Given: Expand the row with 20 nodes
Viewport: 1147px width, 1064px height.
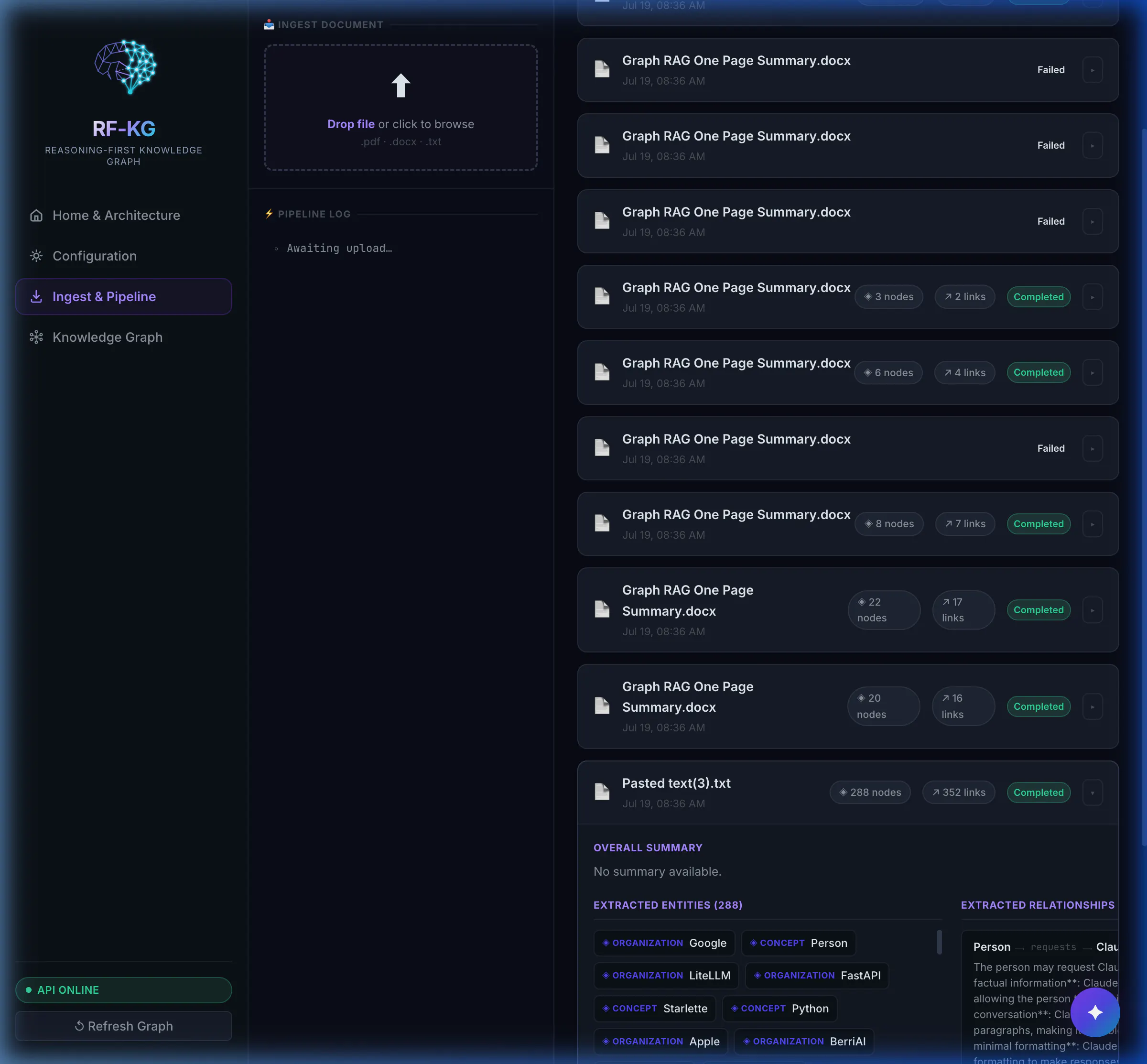Looking at the screenshot, I should (x=1093, y=706).
